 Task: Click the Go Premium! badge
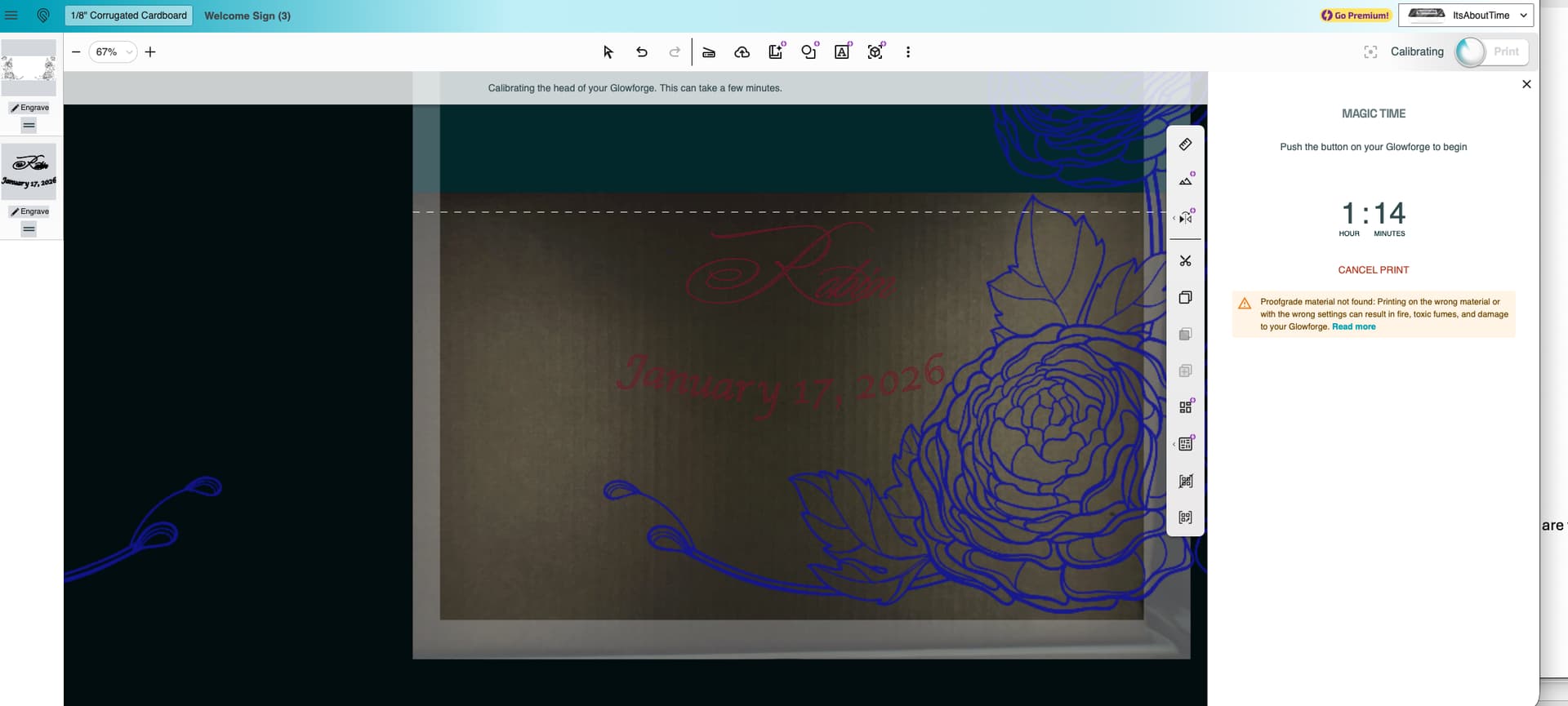coord(1356,16)
